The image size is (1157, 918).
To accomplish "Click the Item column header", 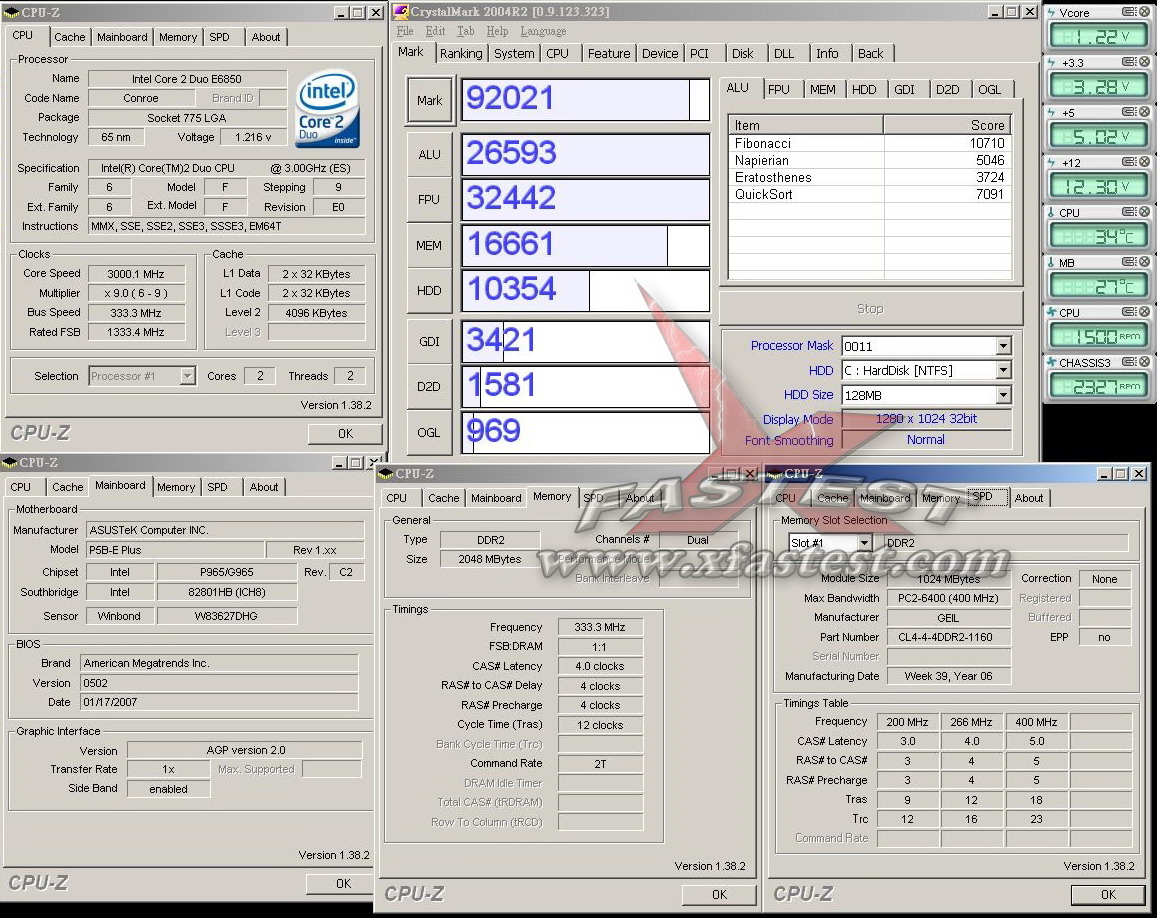I will point(807,125).
